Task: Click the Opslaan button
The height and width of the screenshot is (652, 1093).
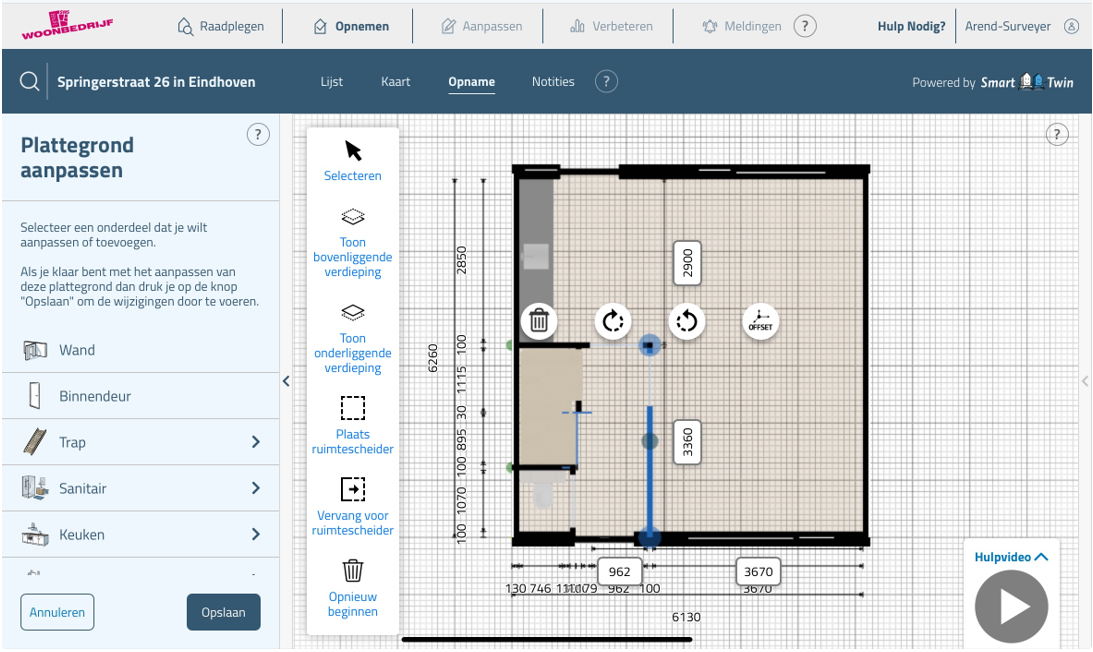Action: [223, 612]
